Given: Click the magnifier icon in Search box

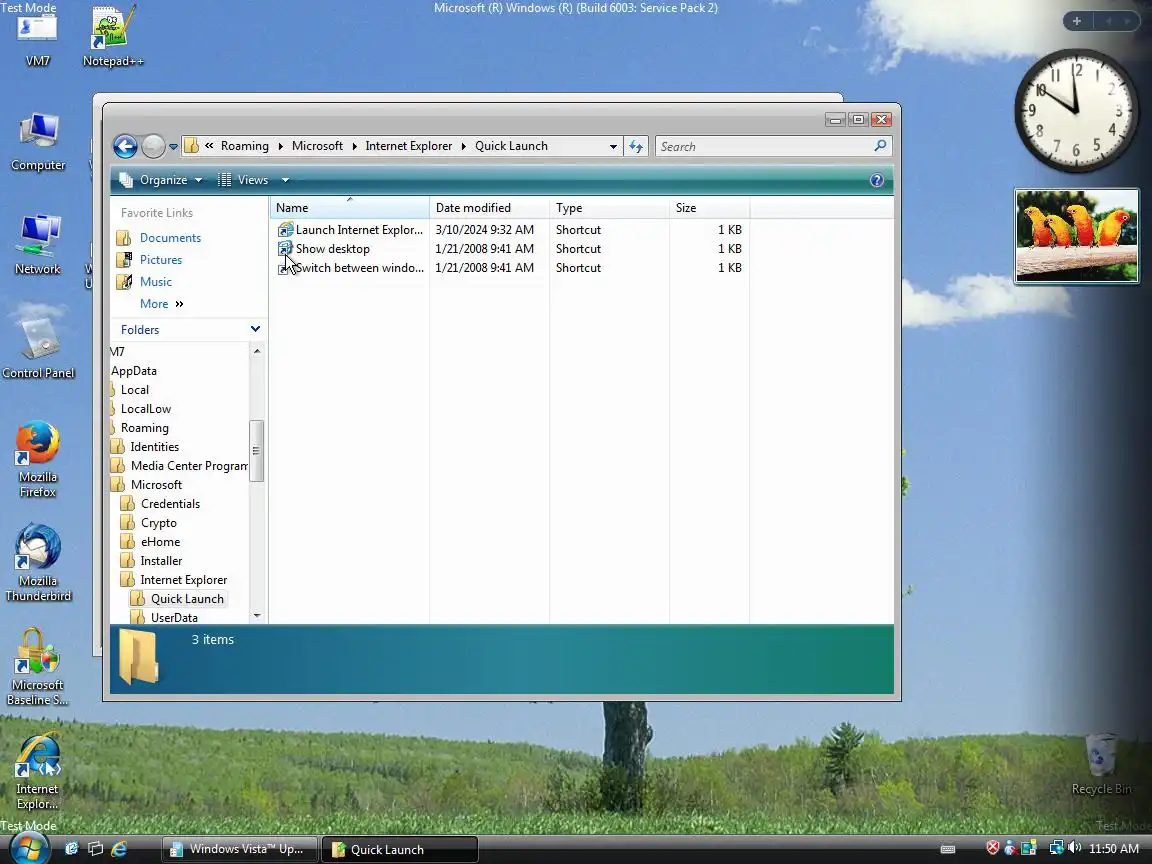Looking at the screenshot, I should click(x=880, y=146).
